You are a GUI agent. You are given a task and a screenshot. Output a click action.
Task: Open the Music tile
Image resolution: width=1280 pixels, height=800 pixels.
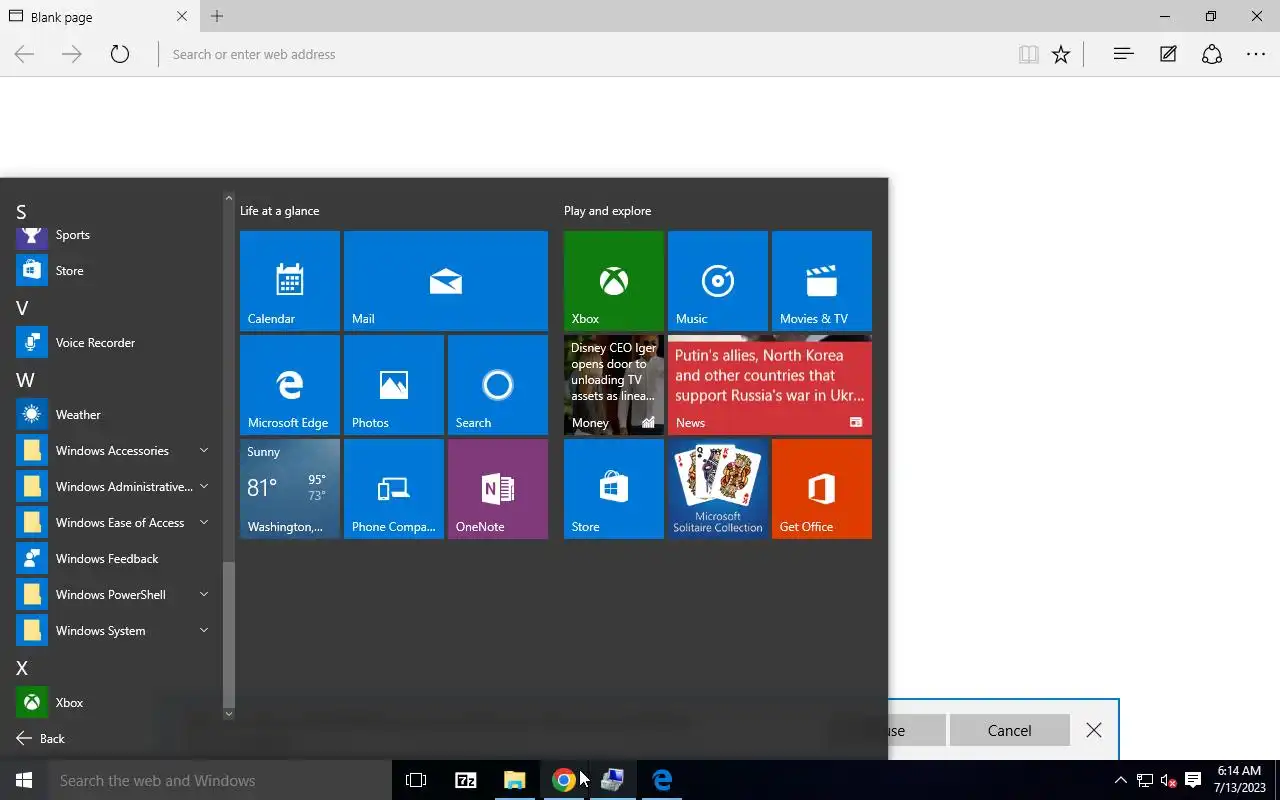point(718,281)
